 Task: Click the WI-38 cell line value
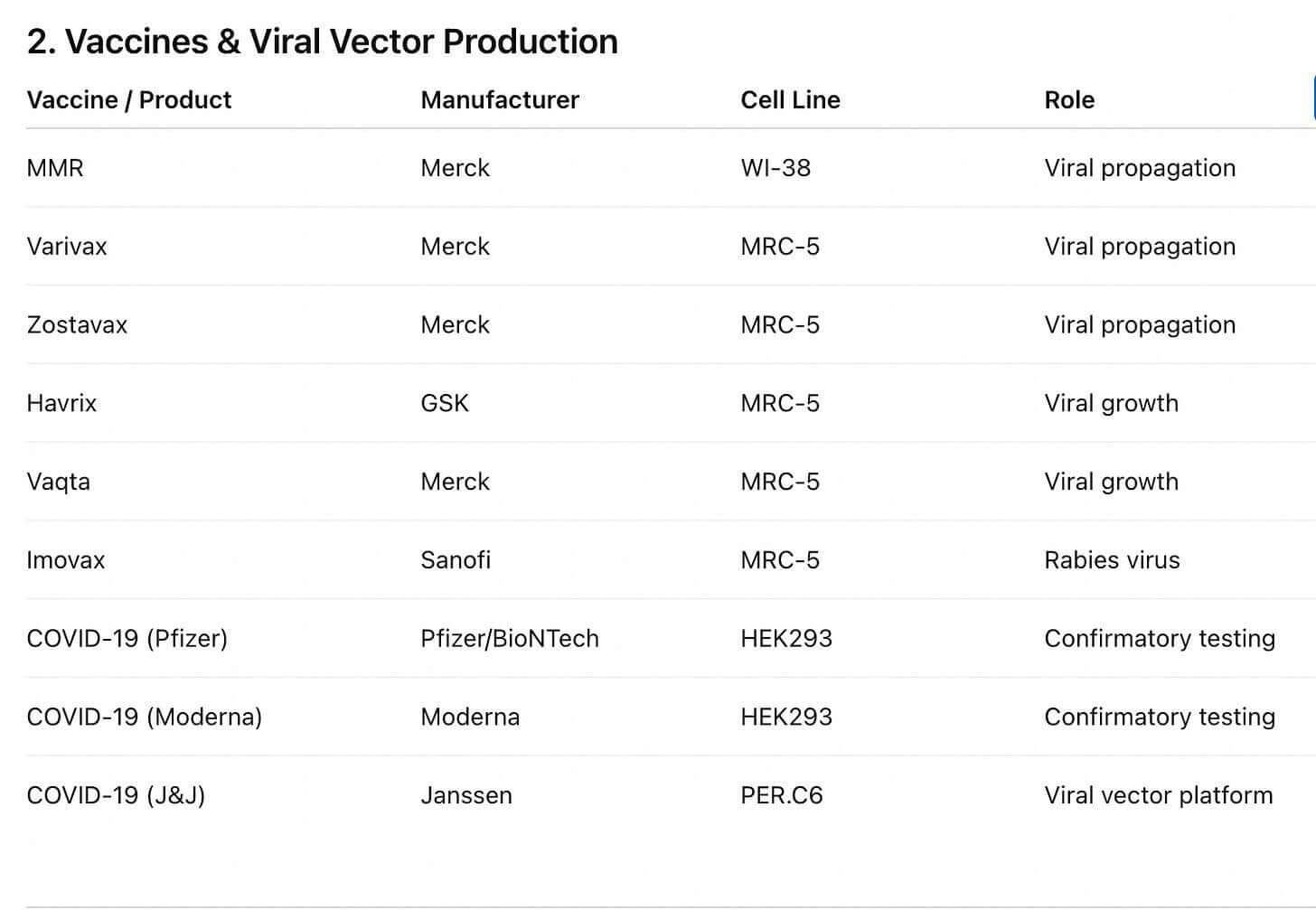[x=775, y=168]
